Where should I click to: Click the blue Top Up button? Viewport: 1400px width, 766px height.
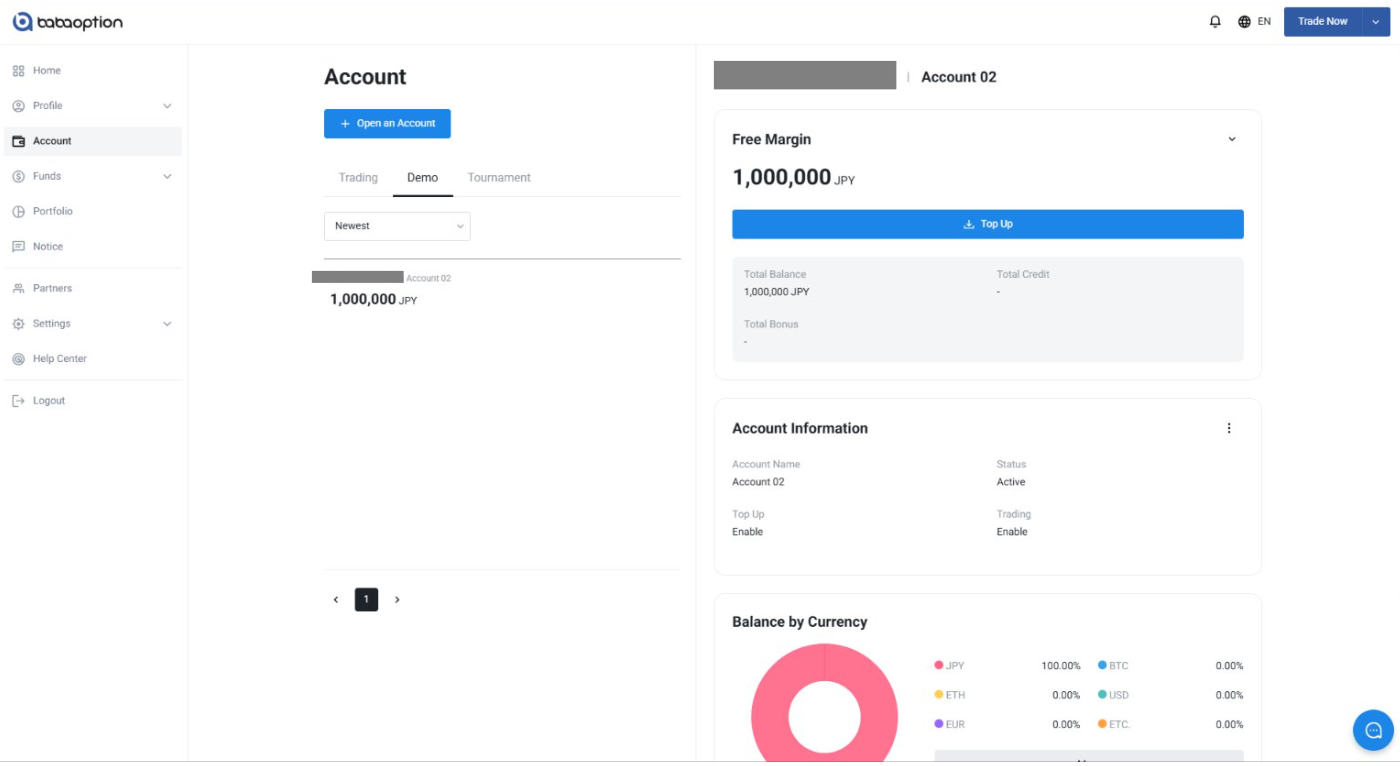point(987,224)
